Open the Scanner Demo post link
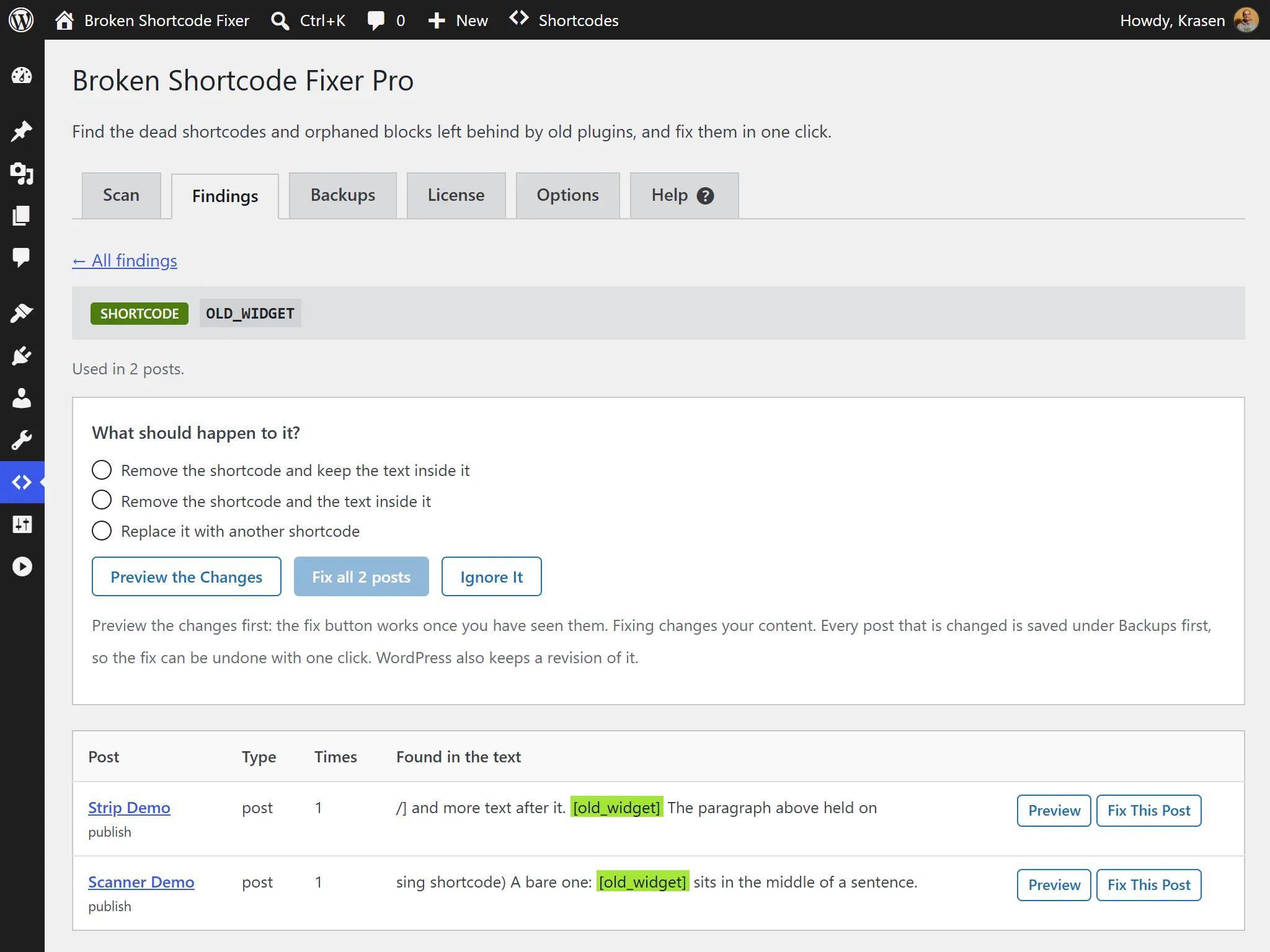 pos(141,882)
